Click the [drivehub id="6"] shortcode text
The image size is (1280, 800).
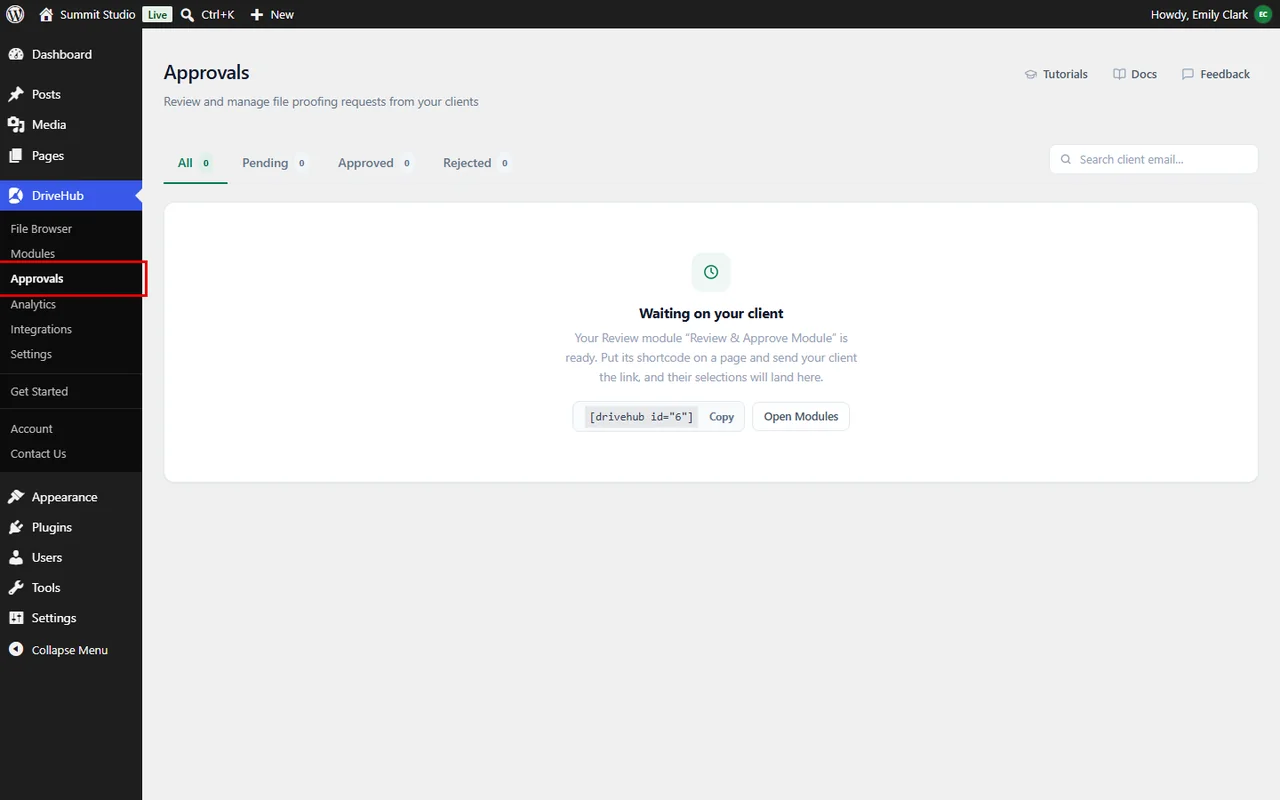point(641,417)
